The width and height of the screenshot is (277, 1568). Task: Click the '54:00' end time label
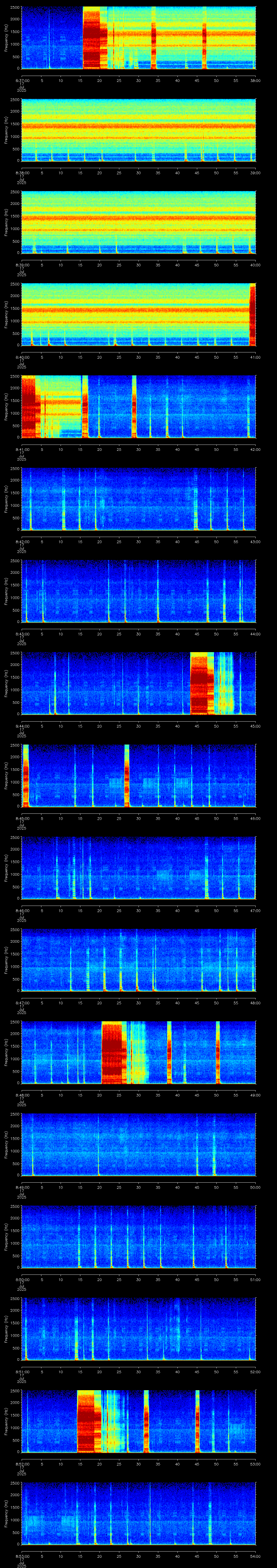coord(256,1556)
